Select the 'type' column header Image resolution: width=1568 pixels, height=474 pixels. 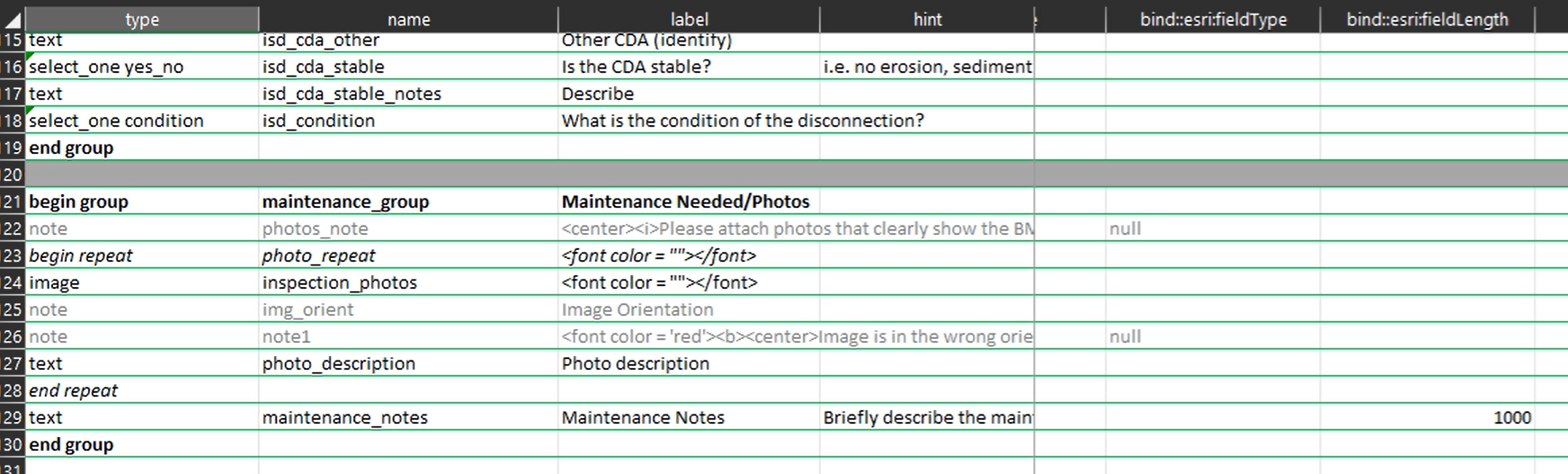(142, 19)
